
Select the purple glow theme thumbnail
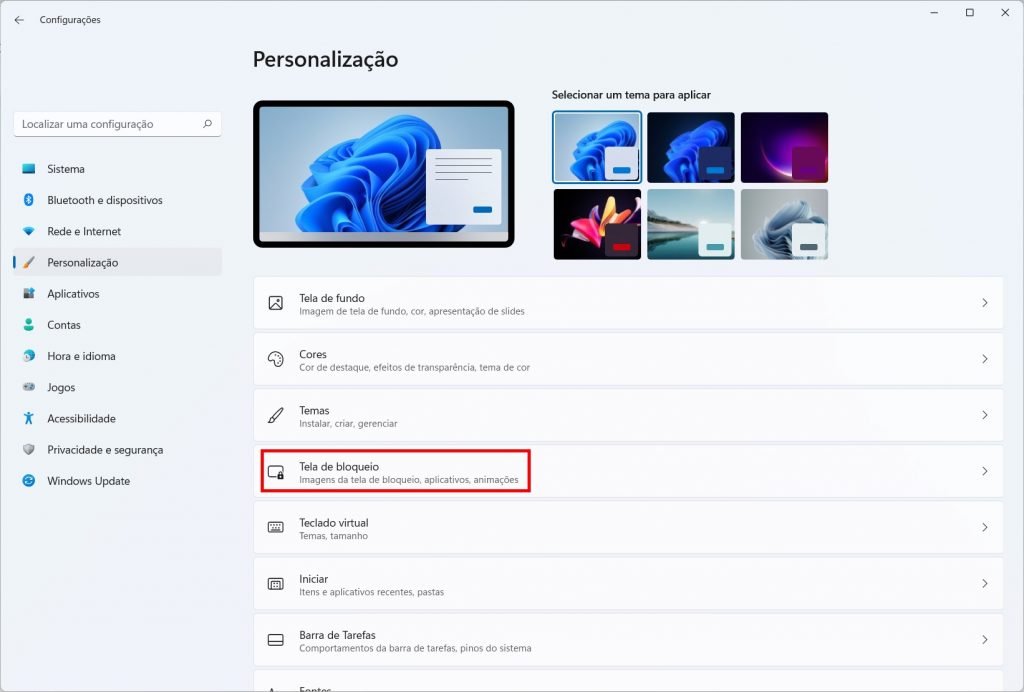click(784, 148)
